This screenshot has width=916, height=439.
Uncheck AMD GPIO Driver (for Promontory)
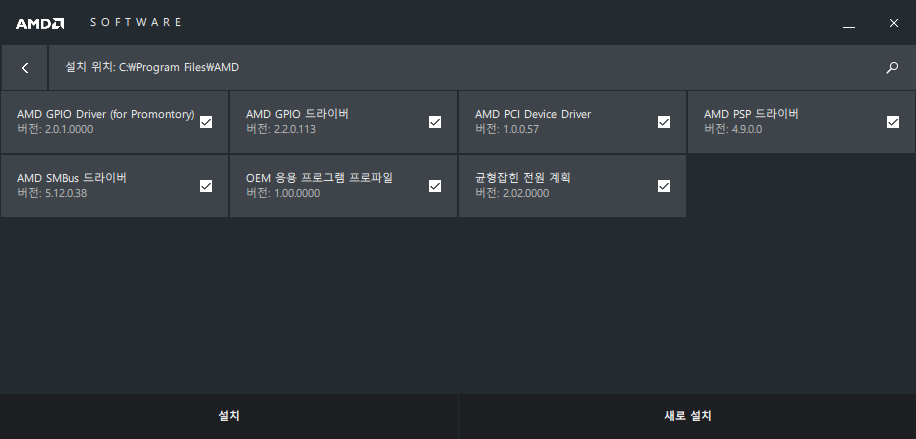tap(206, 122)
